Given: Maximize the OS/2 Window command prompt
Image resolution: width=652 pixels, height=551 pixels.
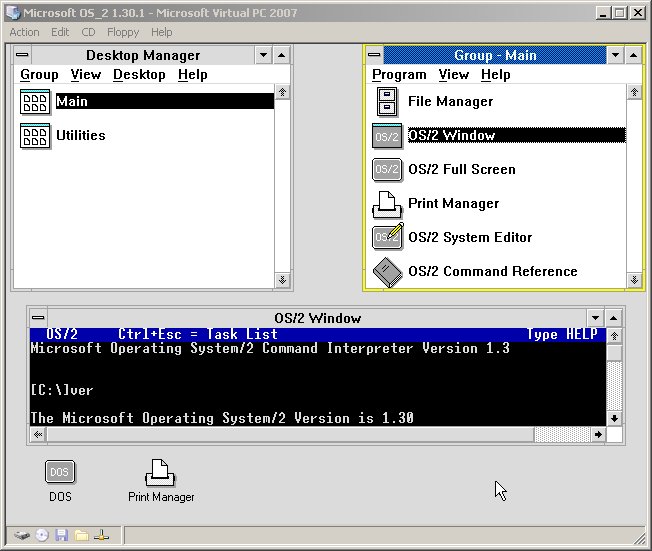Looking at the screenshot, I should coord(614,318).
